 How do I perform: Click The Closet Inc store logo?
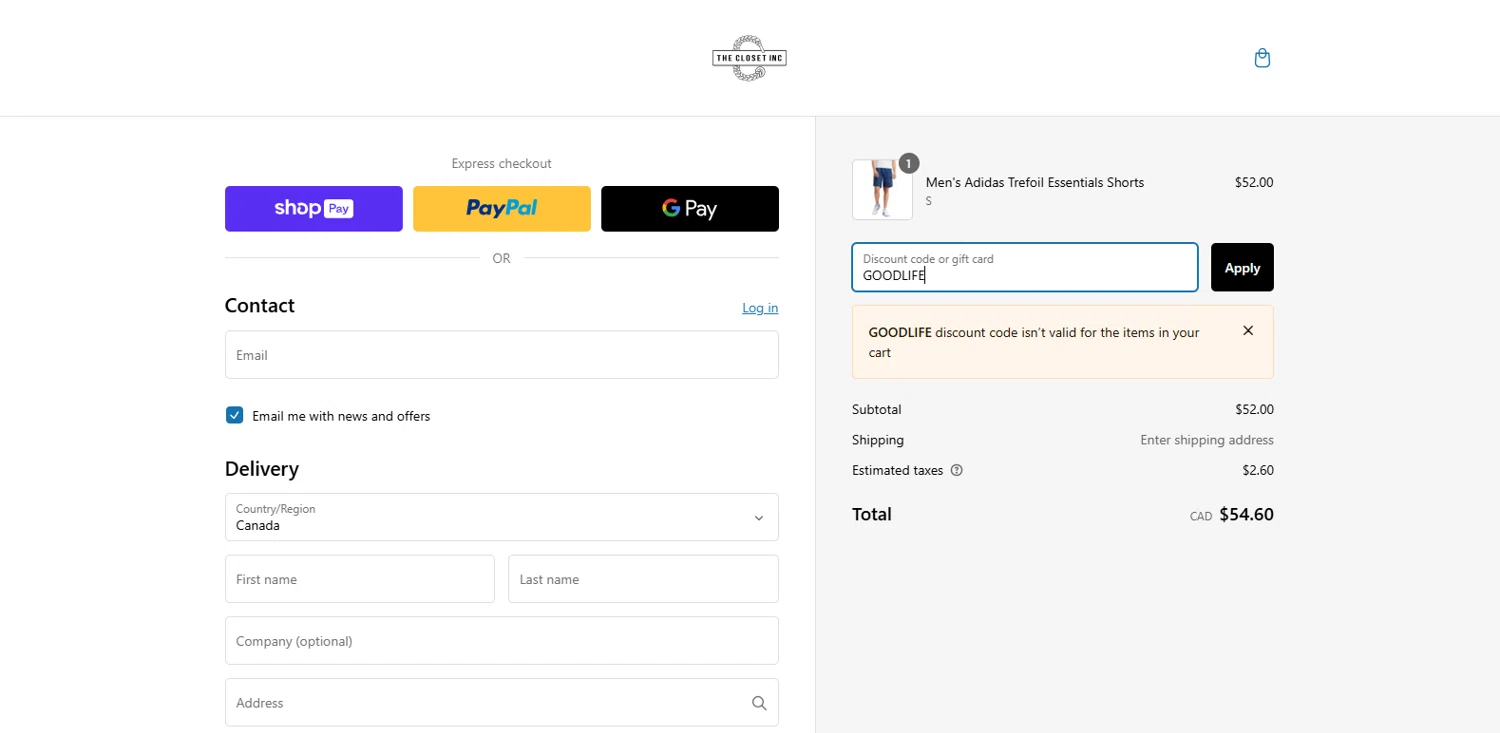point(749,58)
